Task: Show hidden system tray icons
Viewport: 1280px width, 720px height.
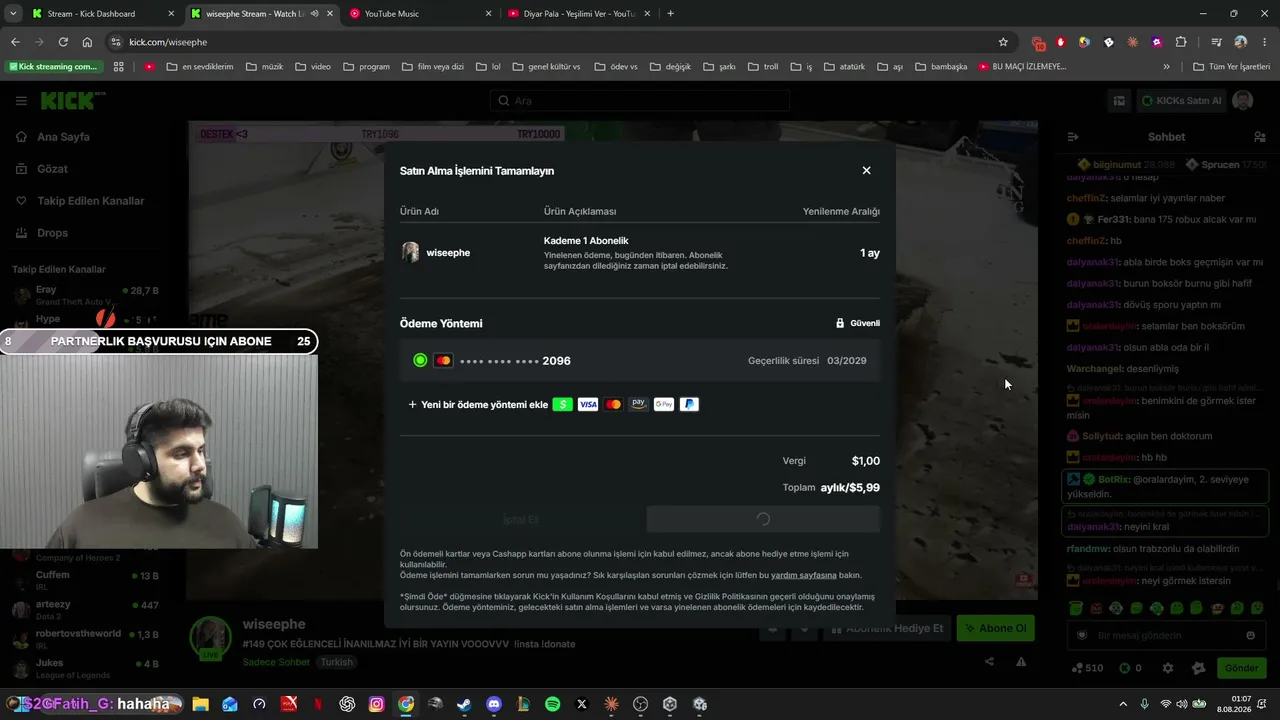Action: click(1123, 704)
